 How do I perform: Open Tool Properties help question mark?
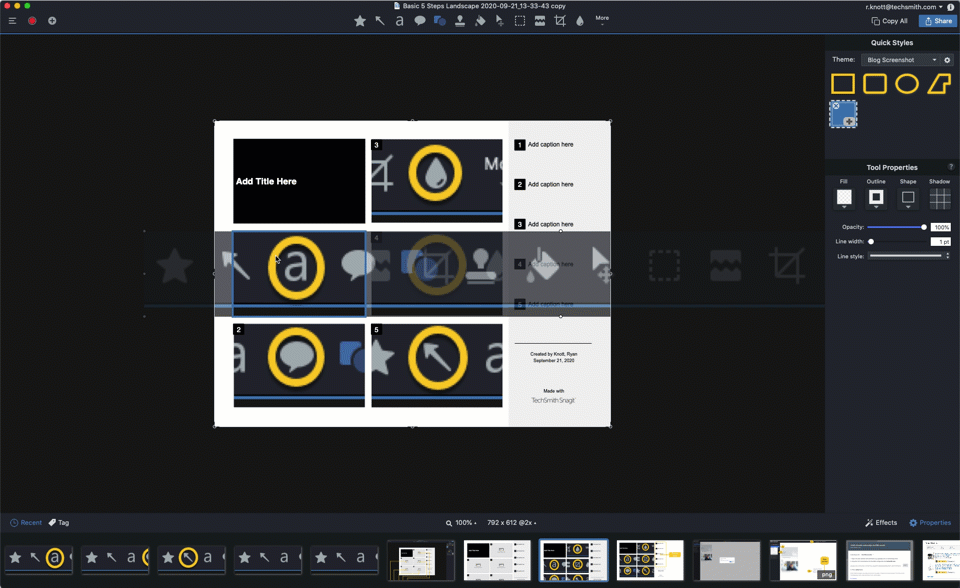[x=951, y=167]
